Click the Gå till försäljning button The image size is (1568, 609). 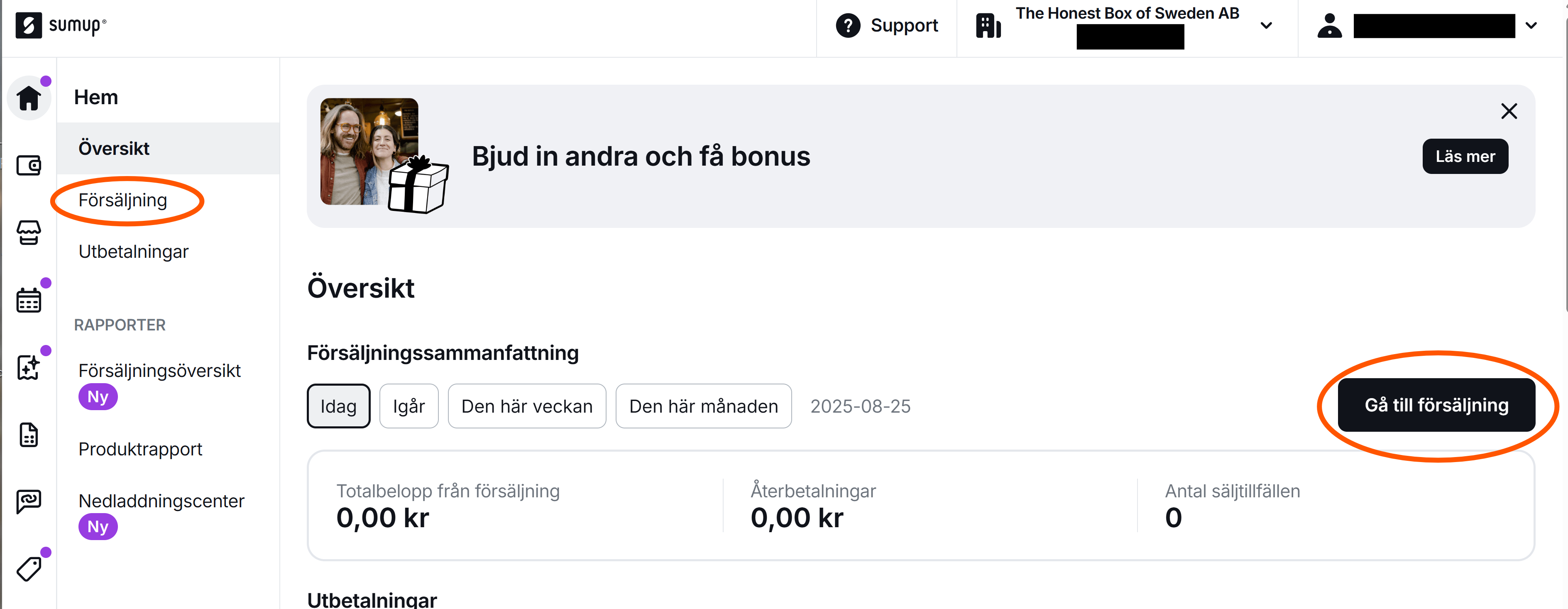coord(1436,405)
